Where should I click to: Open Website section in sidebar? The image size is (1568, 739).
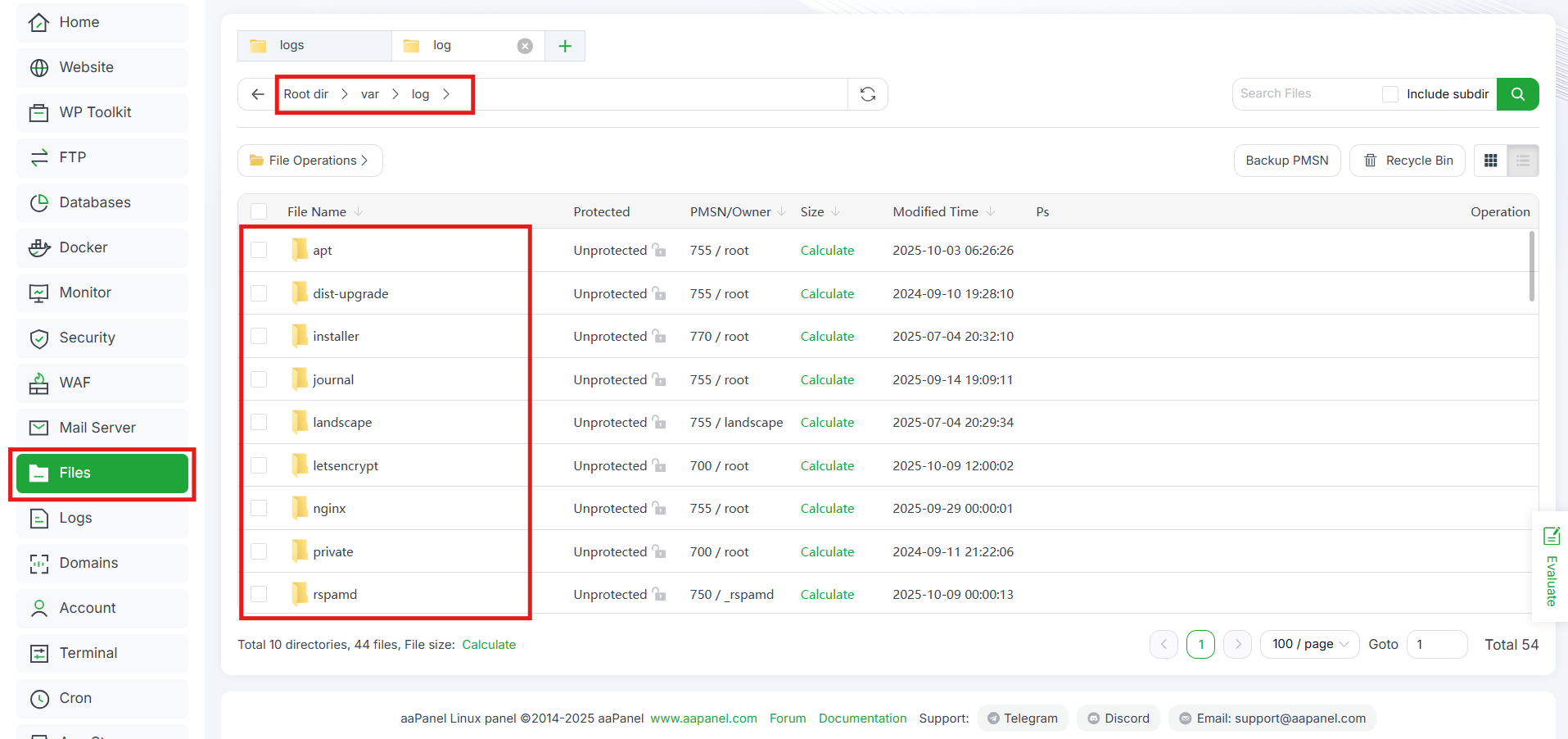tap(102, 67)
